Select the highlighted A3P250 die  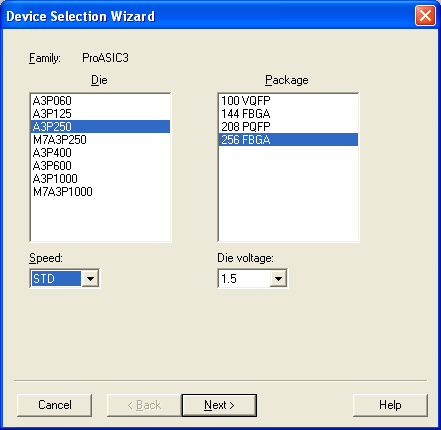(100, 127)
